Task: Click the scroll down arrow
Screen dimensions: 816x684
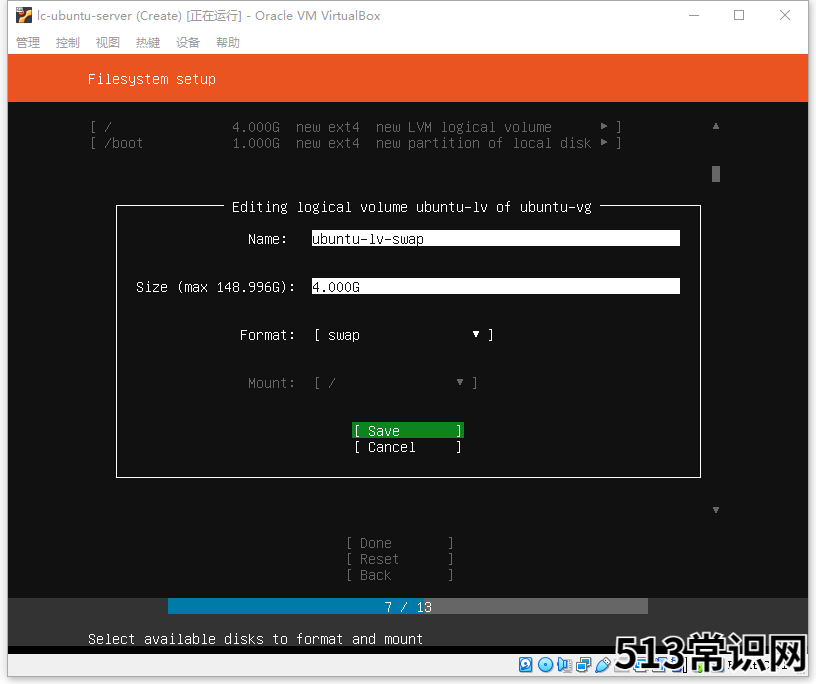Action: [x=716, y=510]
